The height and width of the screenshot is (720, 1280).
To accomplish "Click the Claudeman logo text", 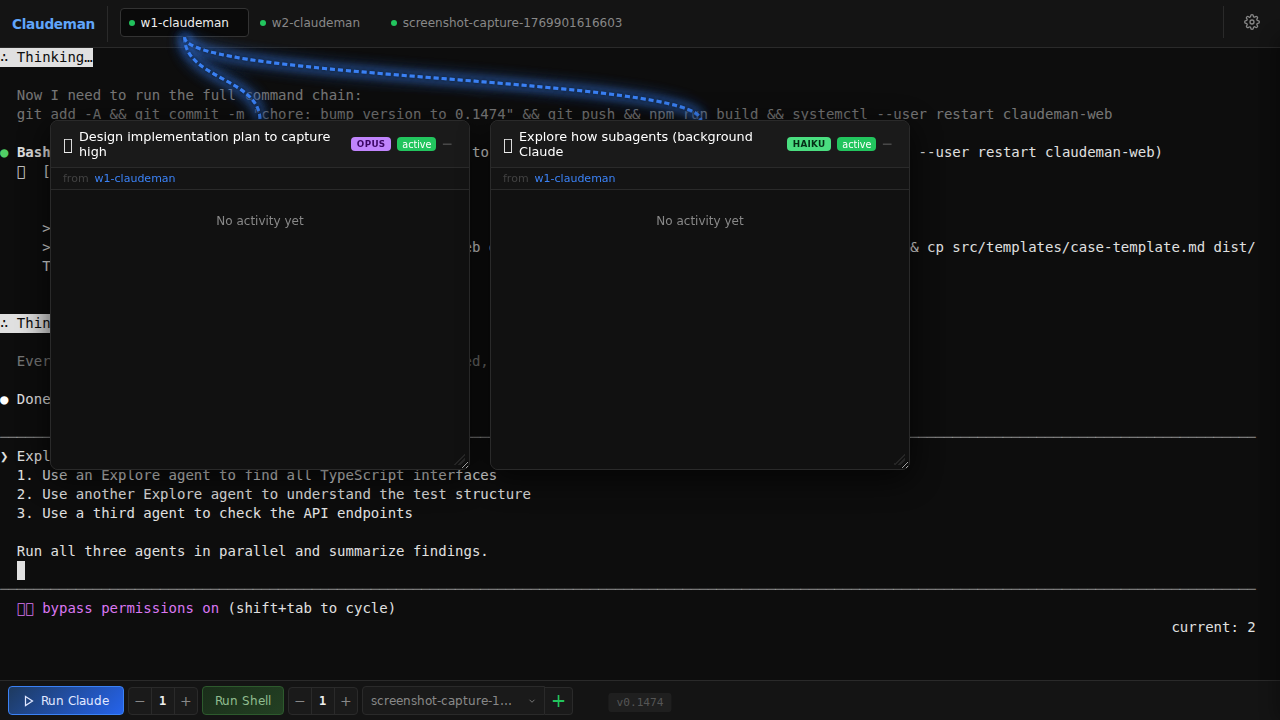I will coord(53,23).
